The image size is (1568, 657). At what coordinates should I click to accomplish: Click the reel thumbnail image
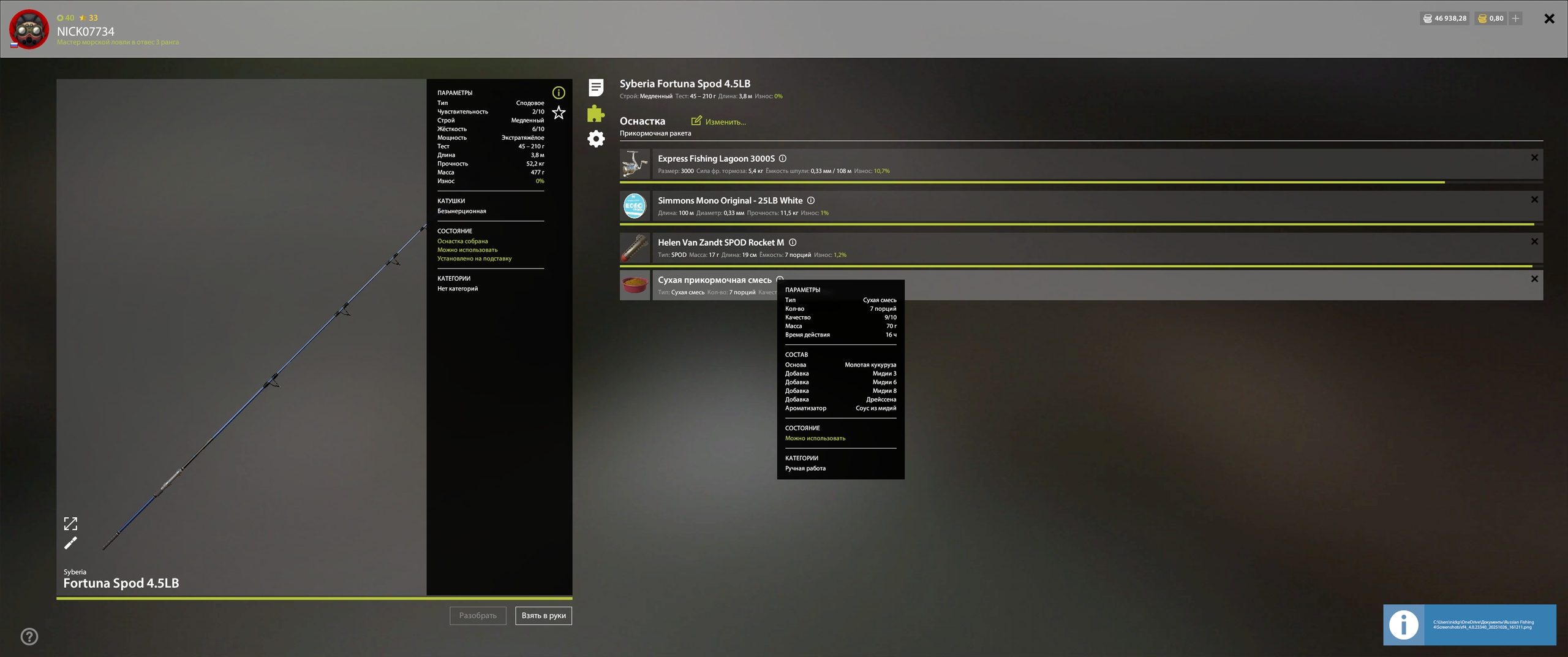(x=634, y=164)
